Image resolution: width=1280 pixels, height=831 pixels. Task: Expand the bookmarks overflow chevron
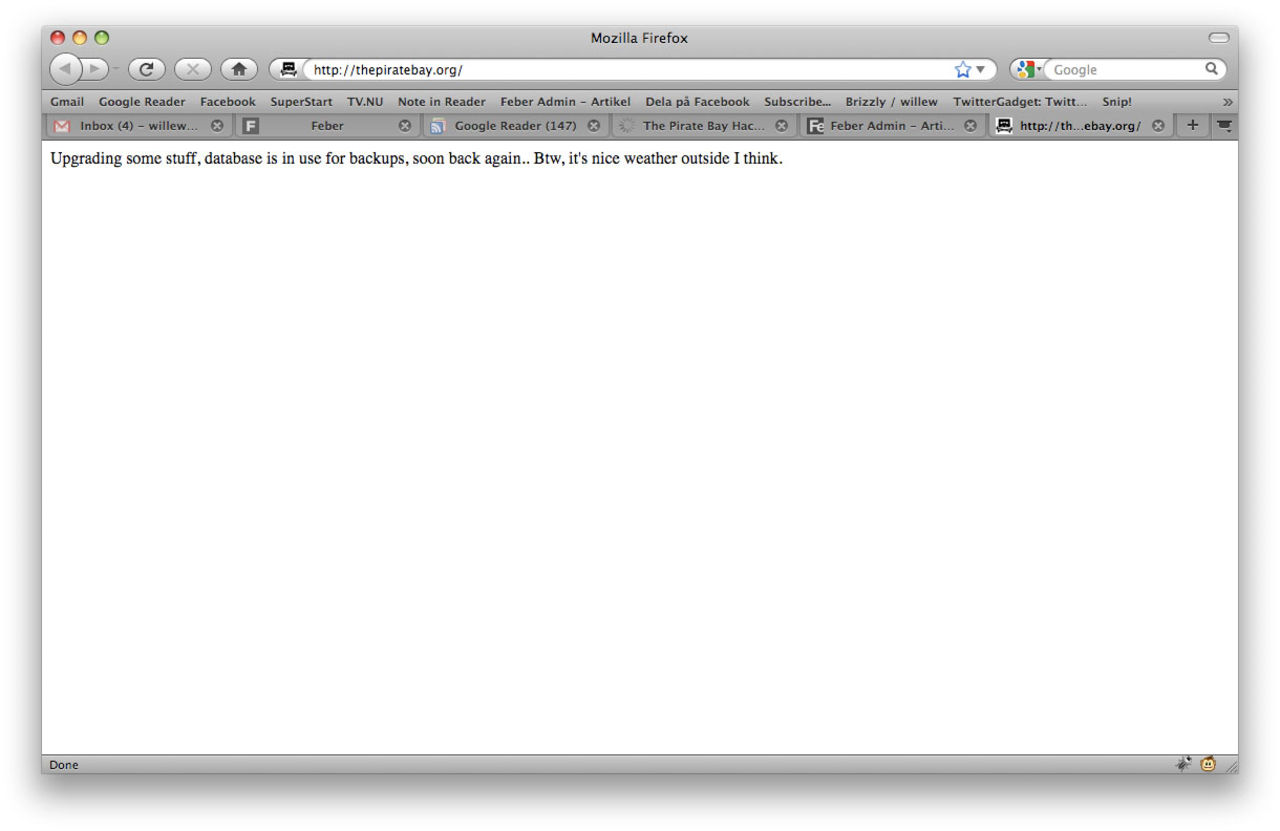1227,101
